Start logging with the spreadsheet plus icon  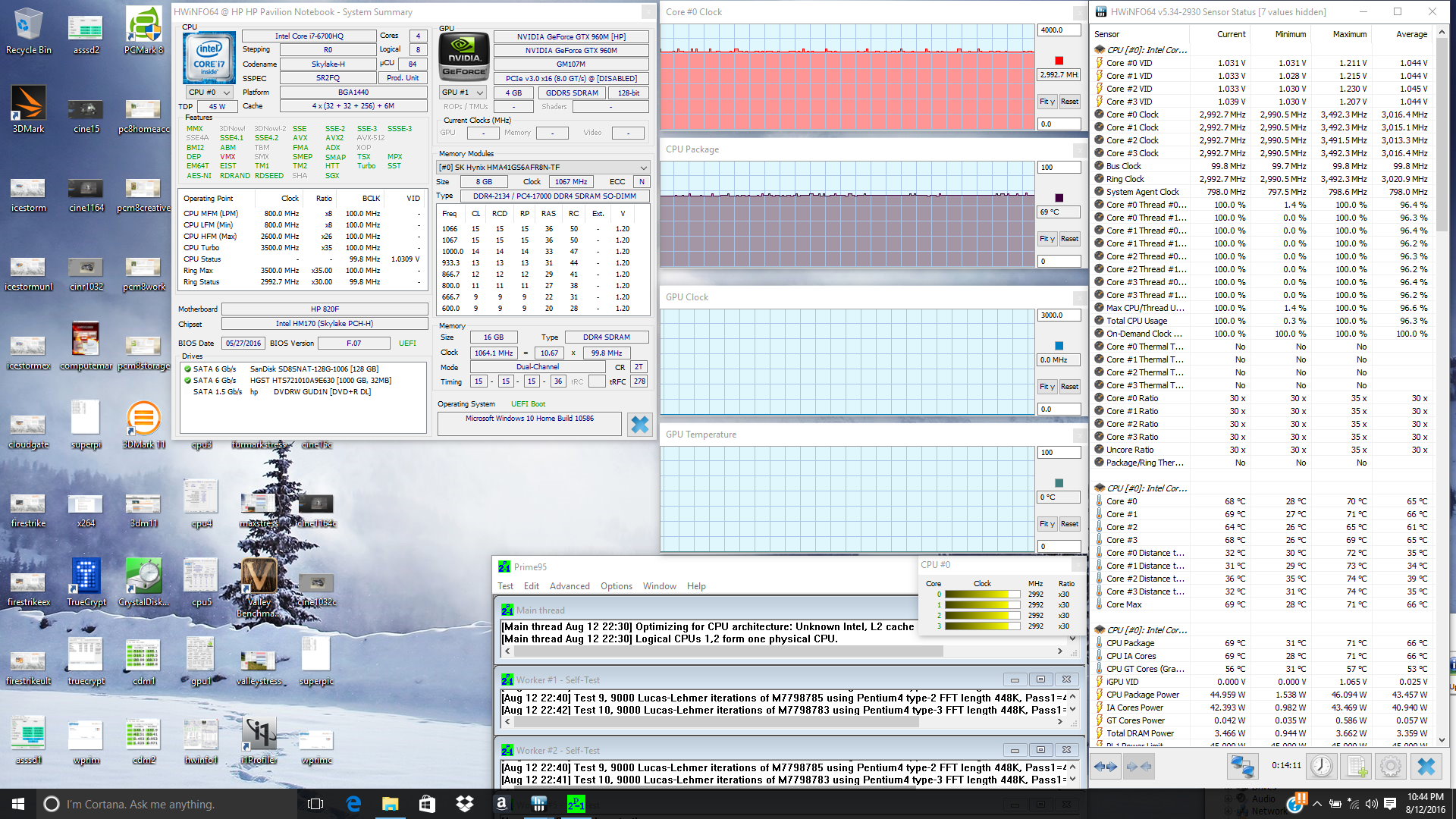[x=1357, y=766]
